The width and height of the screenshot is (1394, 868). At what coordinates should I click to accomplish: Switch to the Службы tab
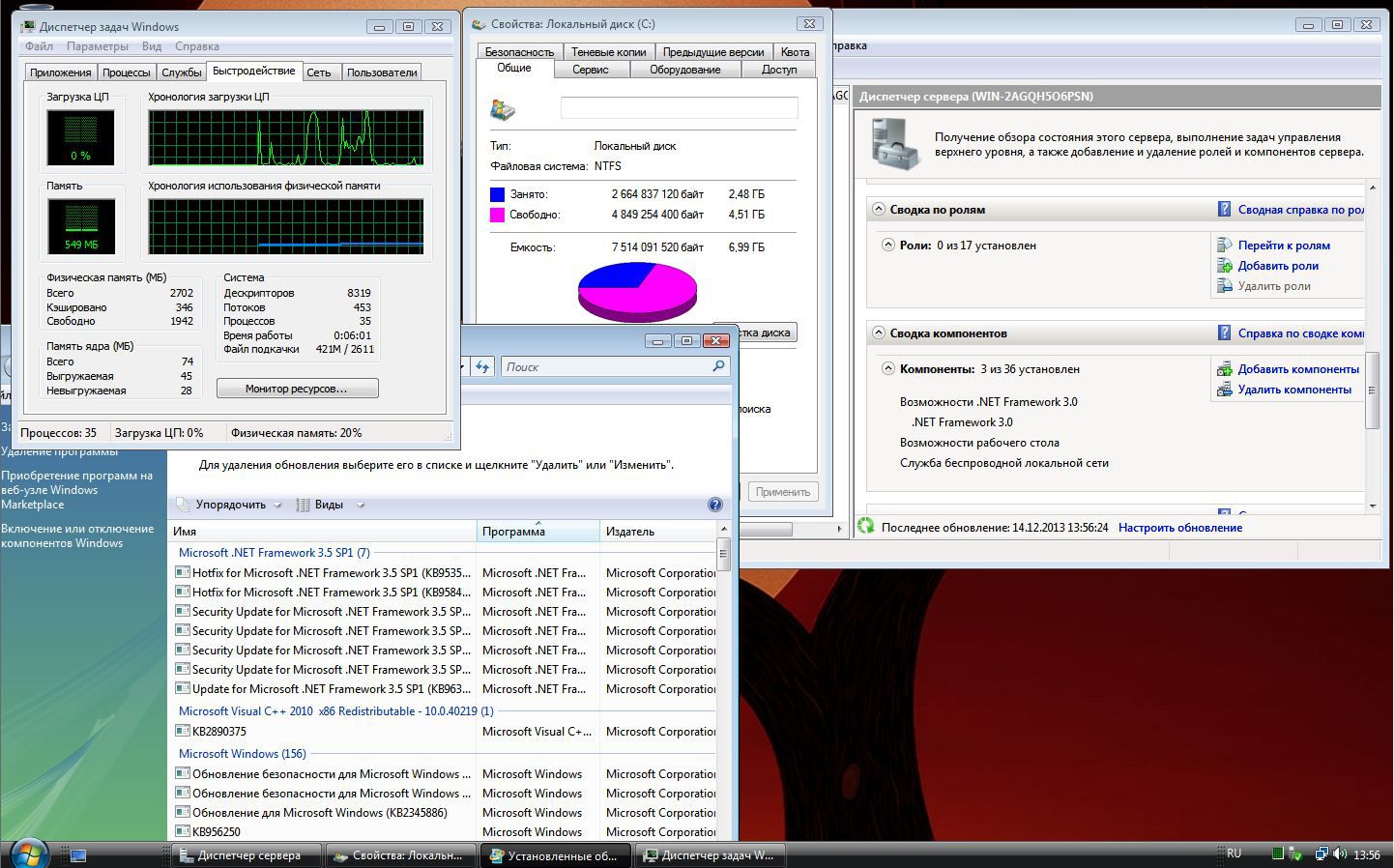pos(182,72)
